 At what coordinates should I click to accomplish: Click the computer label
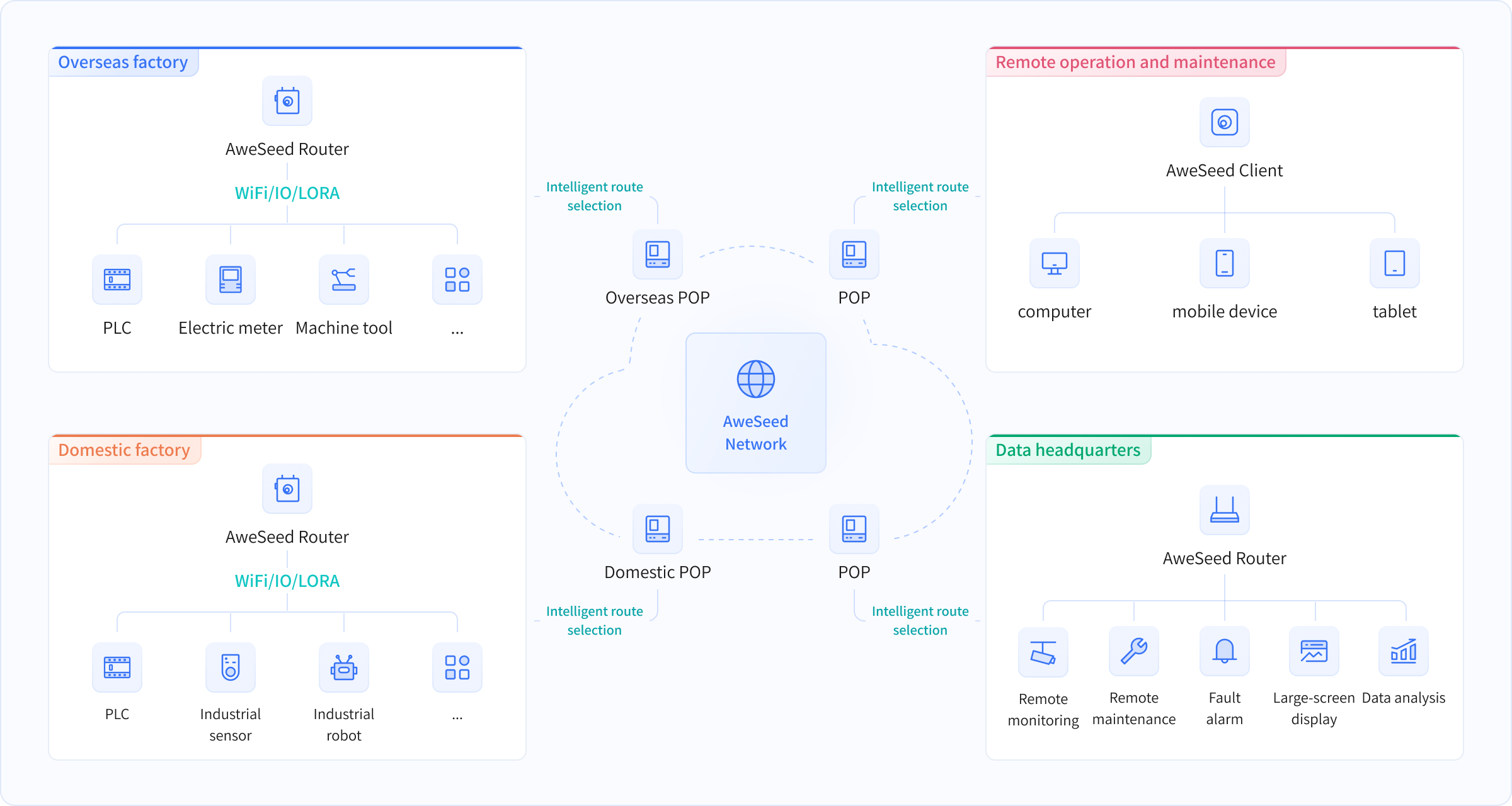[1055, 312]
